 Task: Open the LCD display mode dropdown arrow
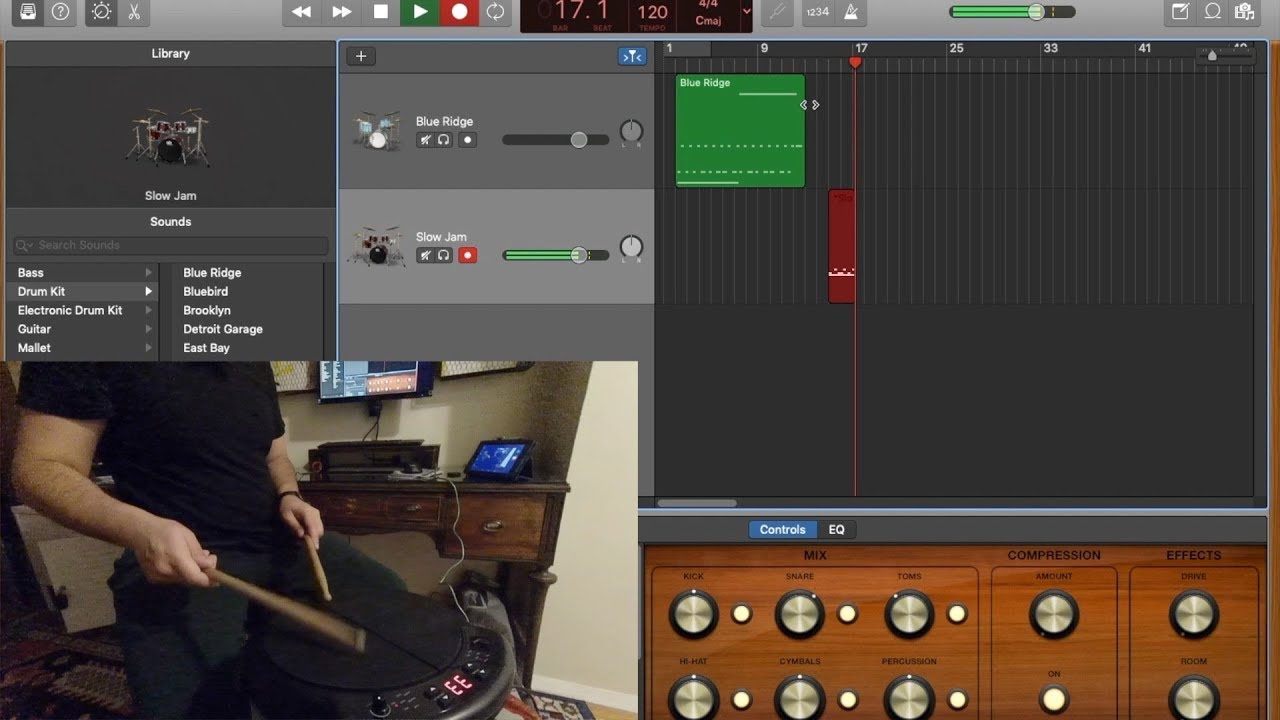coord(746,12)
